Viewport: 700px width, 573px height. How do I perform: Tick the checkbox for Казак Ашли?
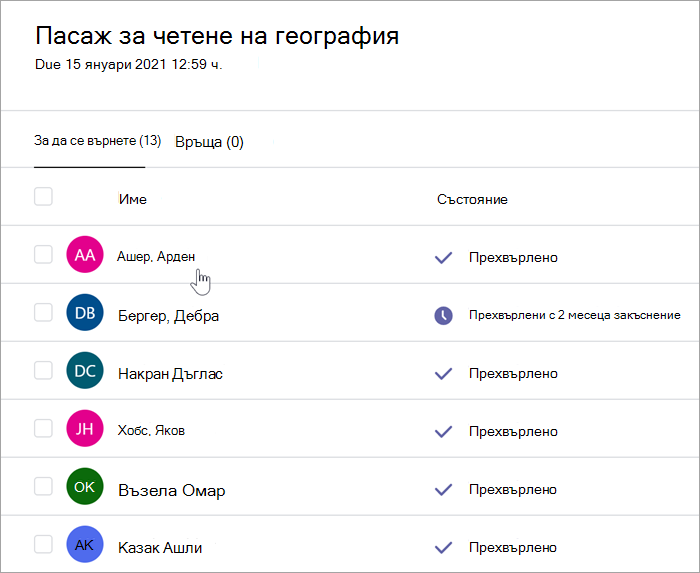pos(43,544)
